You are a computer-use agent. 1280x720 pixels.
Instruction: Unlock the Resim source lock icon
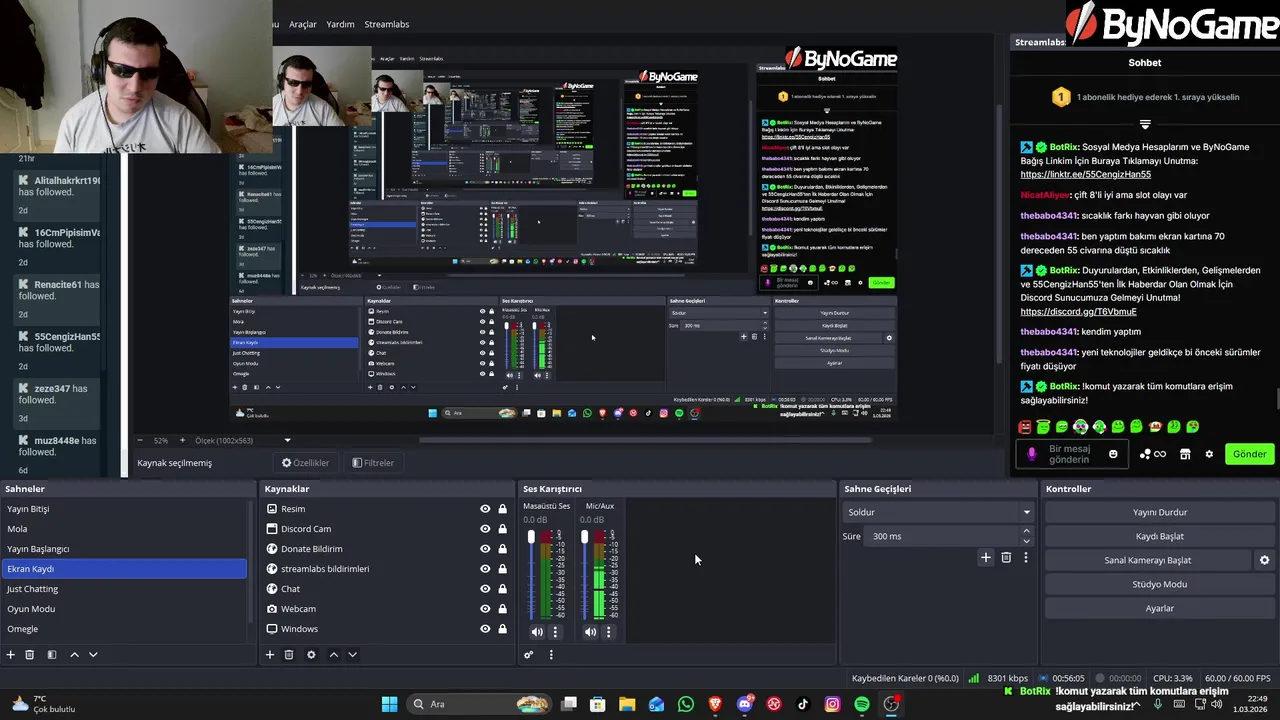[502, 509]
